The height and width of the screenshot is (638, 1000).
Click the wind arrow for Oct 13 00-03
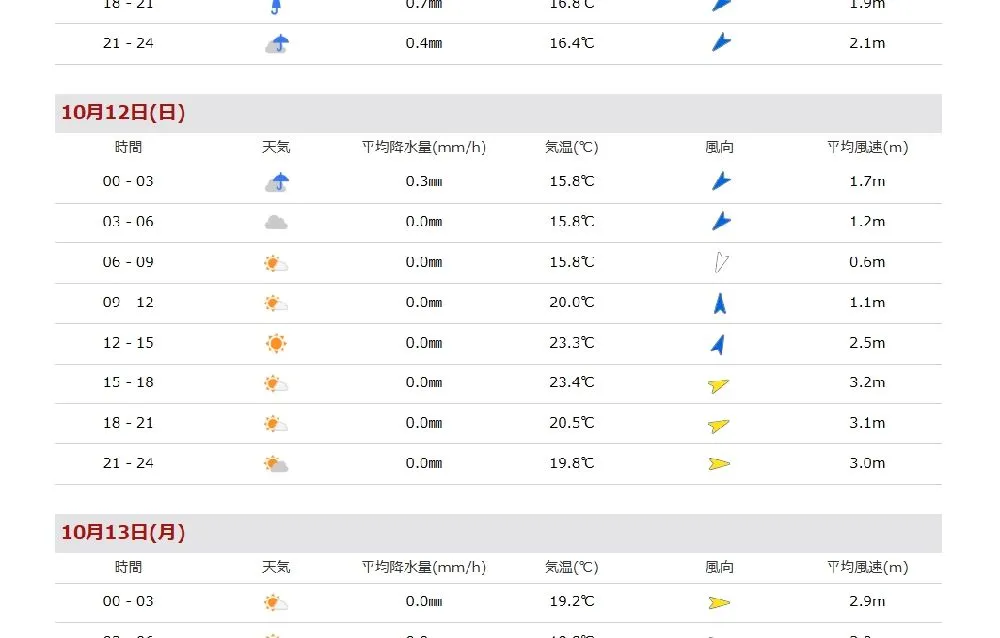coord(718,602)
